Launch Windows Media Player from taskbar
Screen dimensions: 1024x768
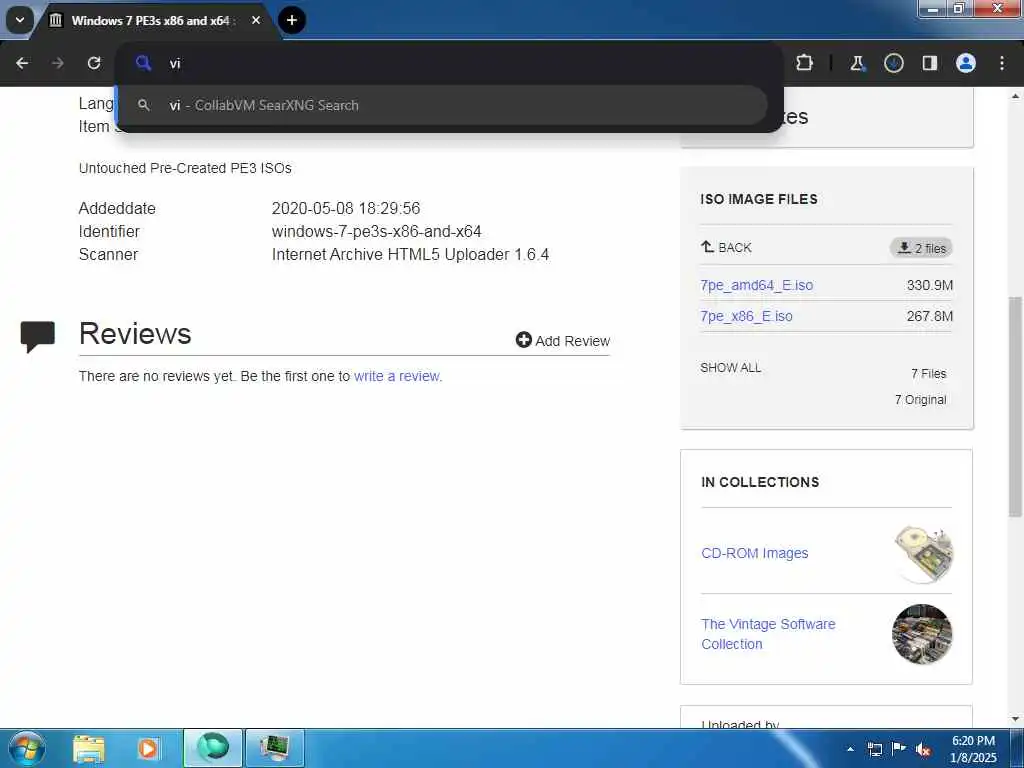click(148, 748)
